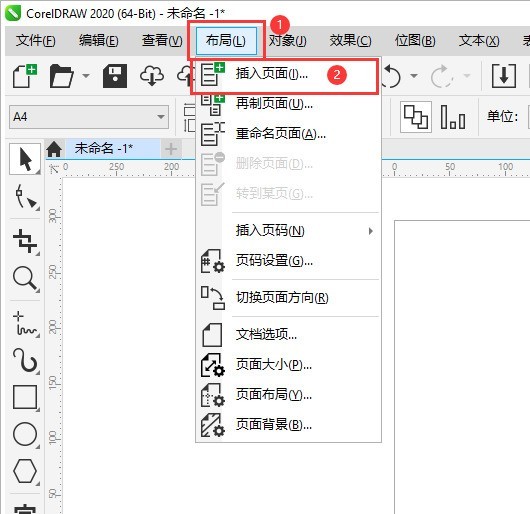Click the overlapping pages icon
The image size is (530, 514).
tap(416, 117)
